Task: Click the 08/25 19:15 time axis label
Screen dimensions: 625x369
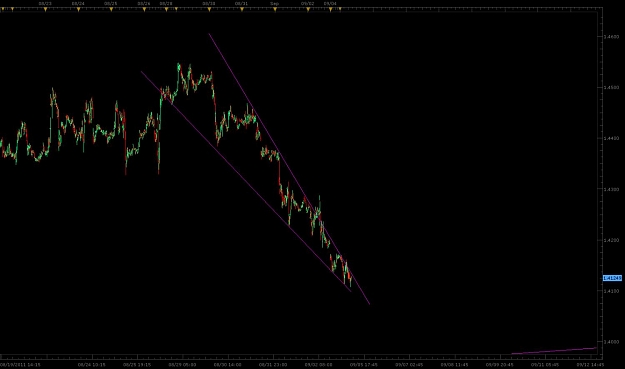Action: click(137, 364)
